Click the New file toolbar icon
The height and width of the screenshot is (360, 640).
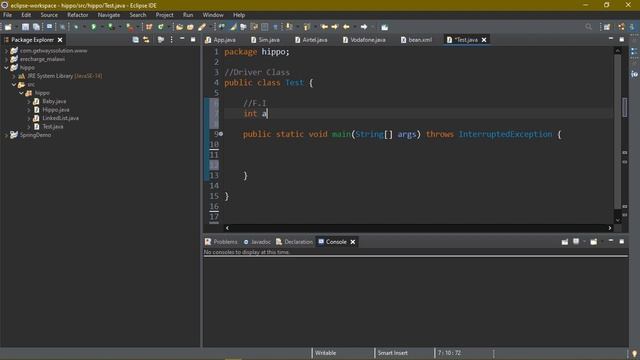8,27
